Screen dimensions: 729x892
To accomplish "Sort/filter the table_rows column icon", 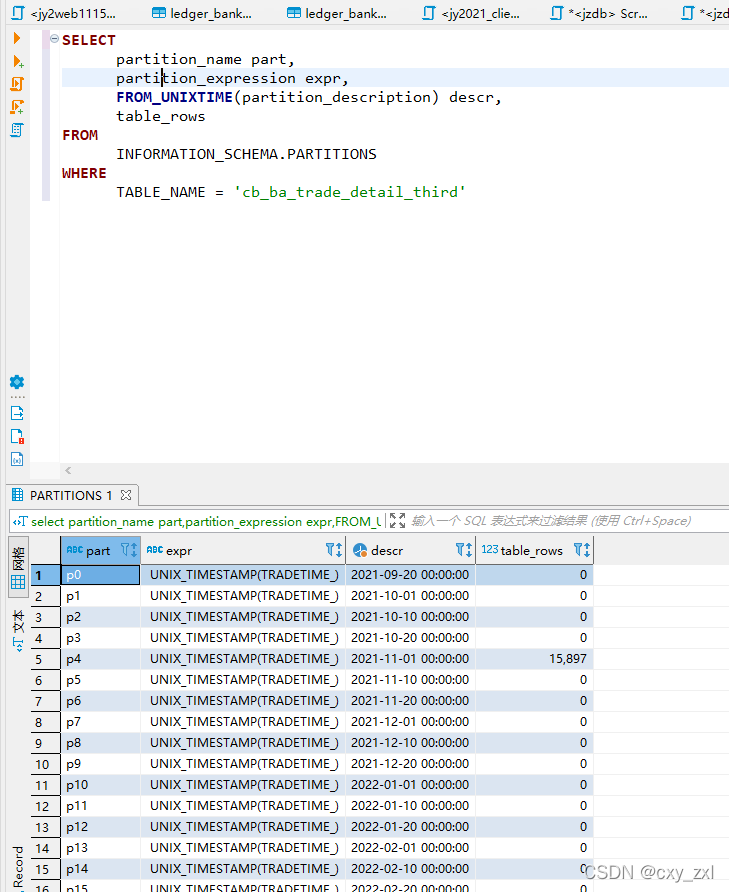I will [x=582, y=550].
